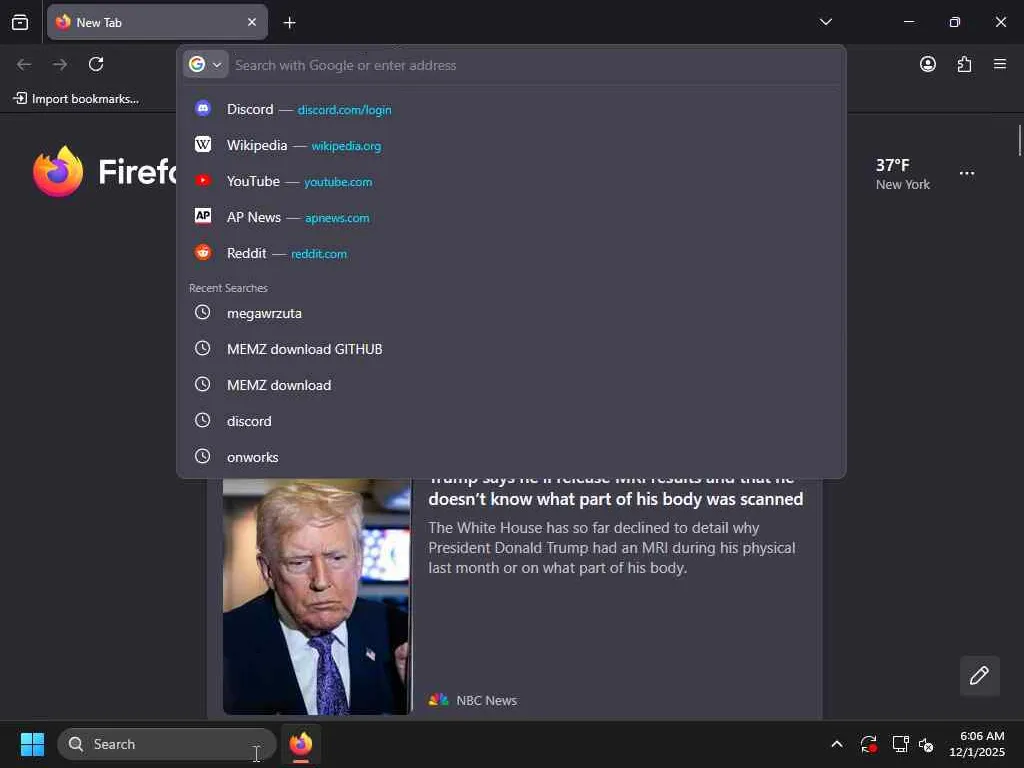Viewport: 1024px width, 768px height.
Task: Open the hamburger application menu
Action: coord(1000,64)
